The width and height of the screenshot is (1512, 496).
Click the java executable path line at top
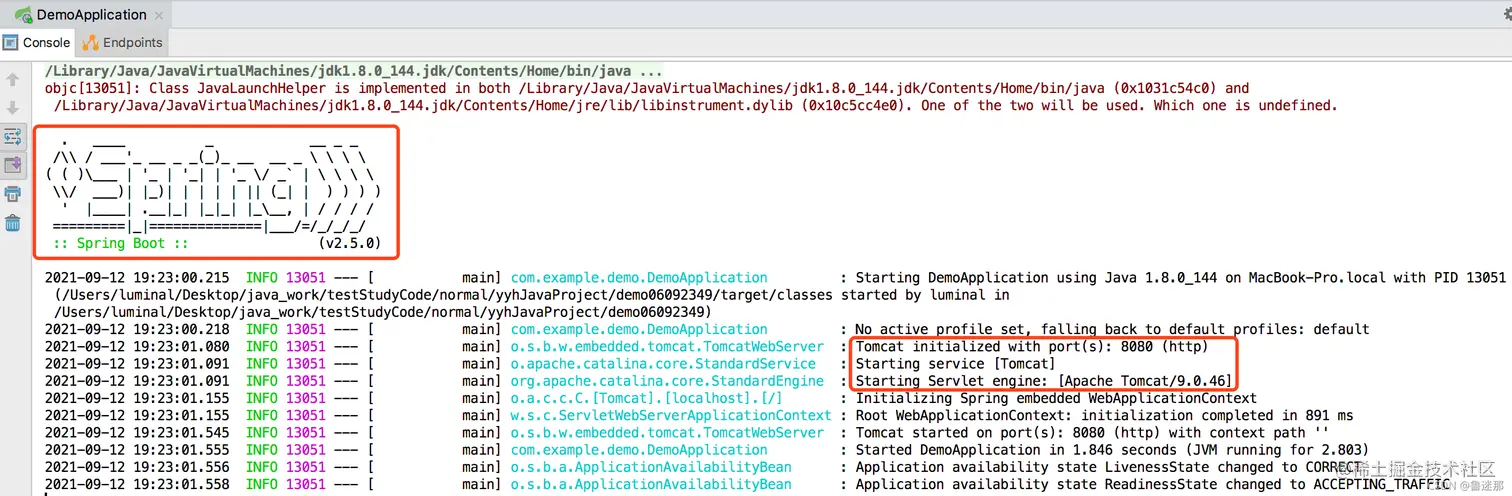click(x=353, y=71)
